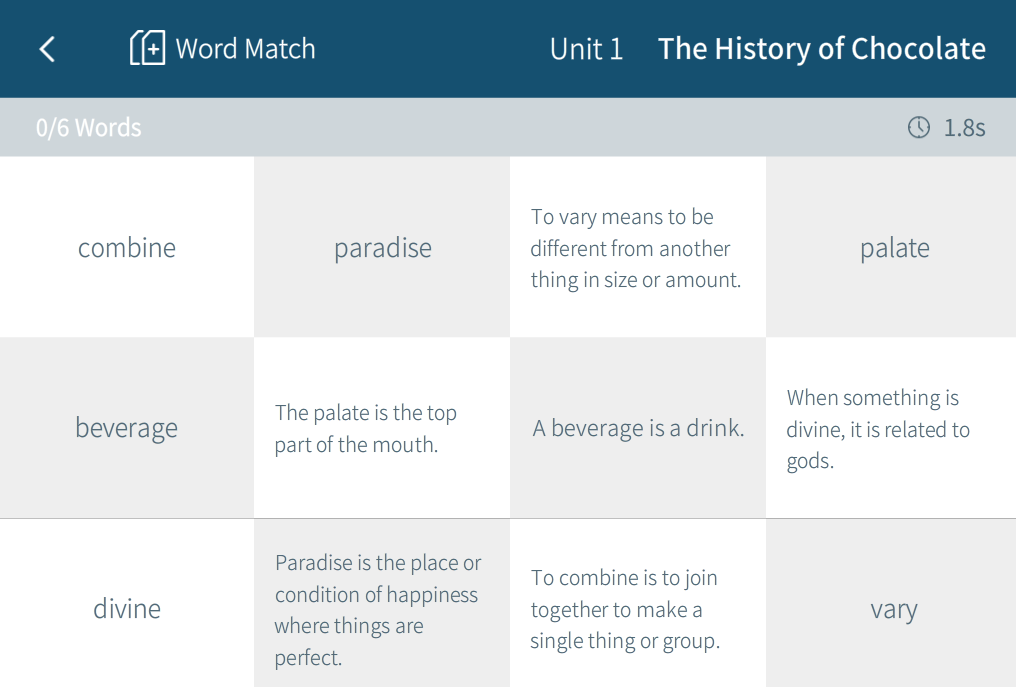Pick the 'palate' word tile
1016x687 pixels.
coord(894,248)
